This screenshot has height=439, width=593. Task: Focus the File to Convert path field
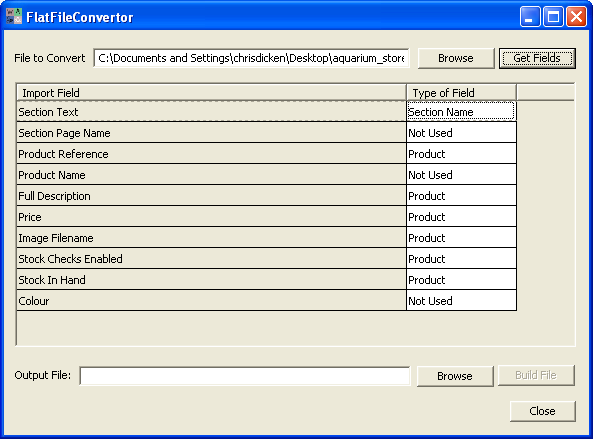pos(251,58)
